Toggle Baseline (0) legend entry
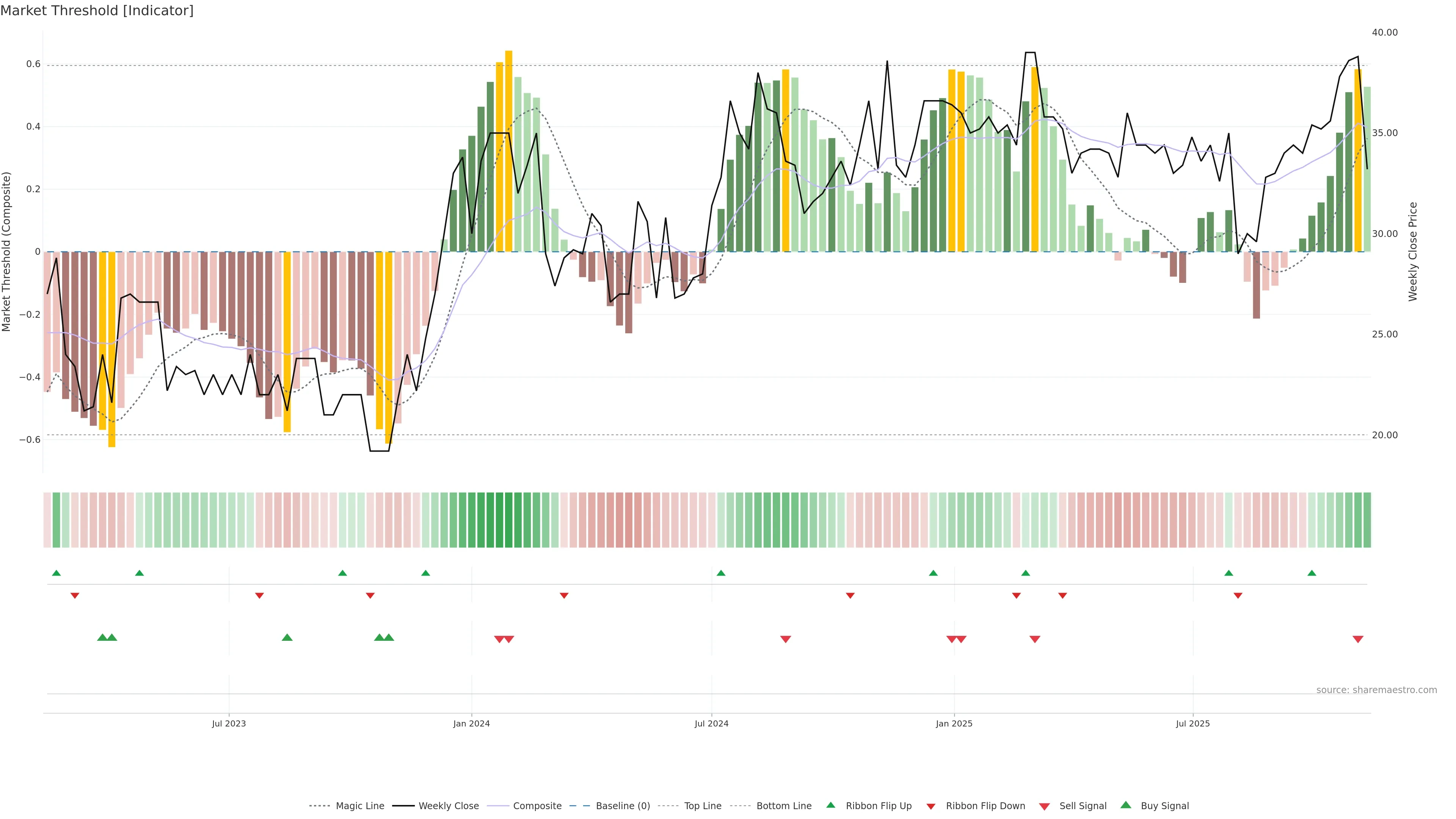Screen dimensions: 1456x819 pyautogui.click(x=623, y=806)
